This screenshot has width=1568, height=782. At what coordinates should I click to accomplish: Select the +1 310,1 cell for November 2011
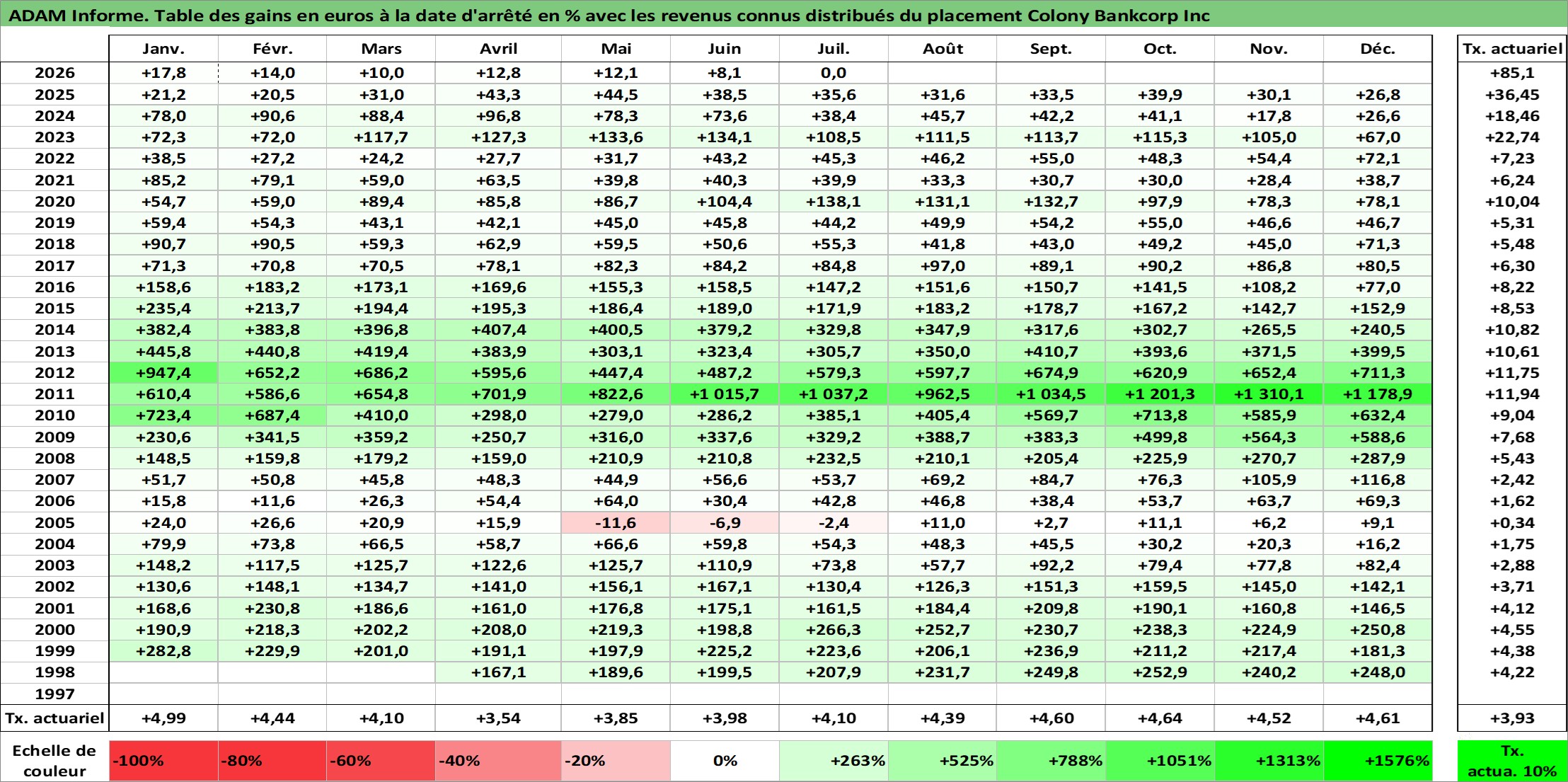[1269, 394]
